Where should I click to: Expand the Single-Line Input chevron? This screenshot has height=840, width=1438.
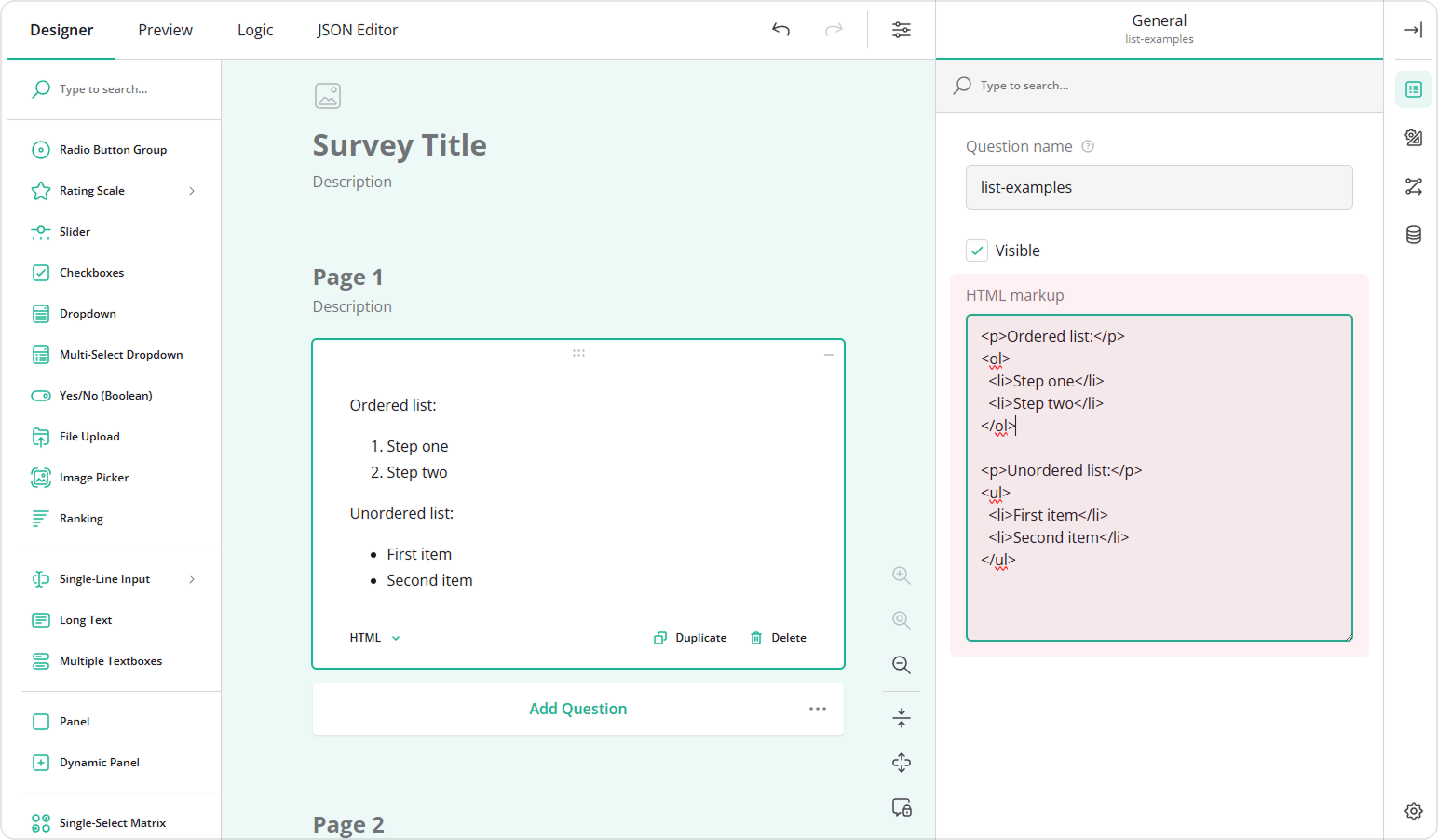192,578
